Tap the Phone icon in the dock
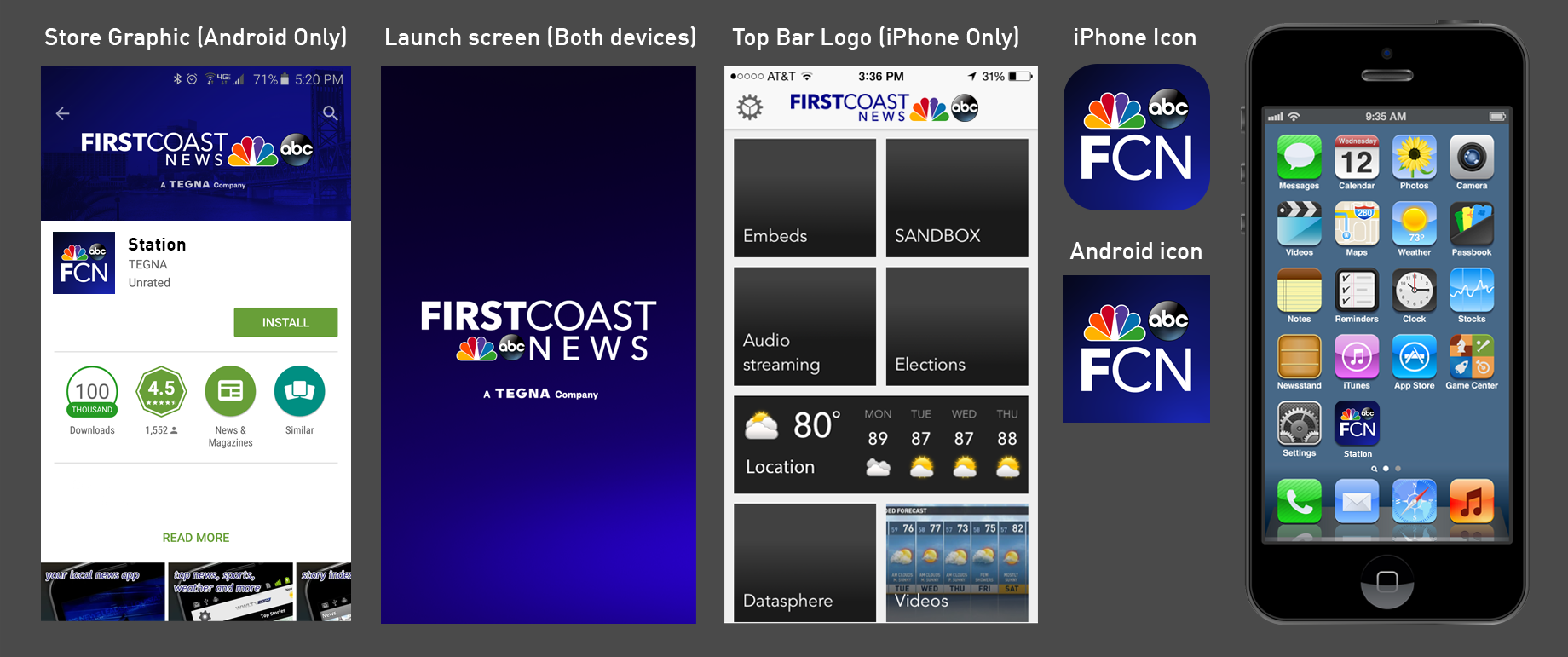The image size is (1568, 657). (1299, 501)
